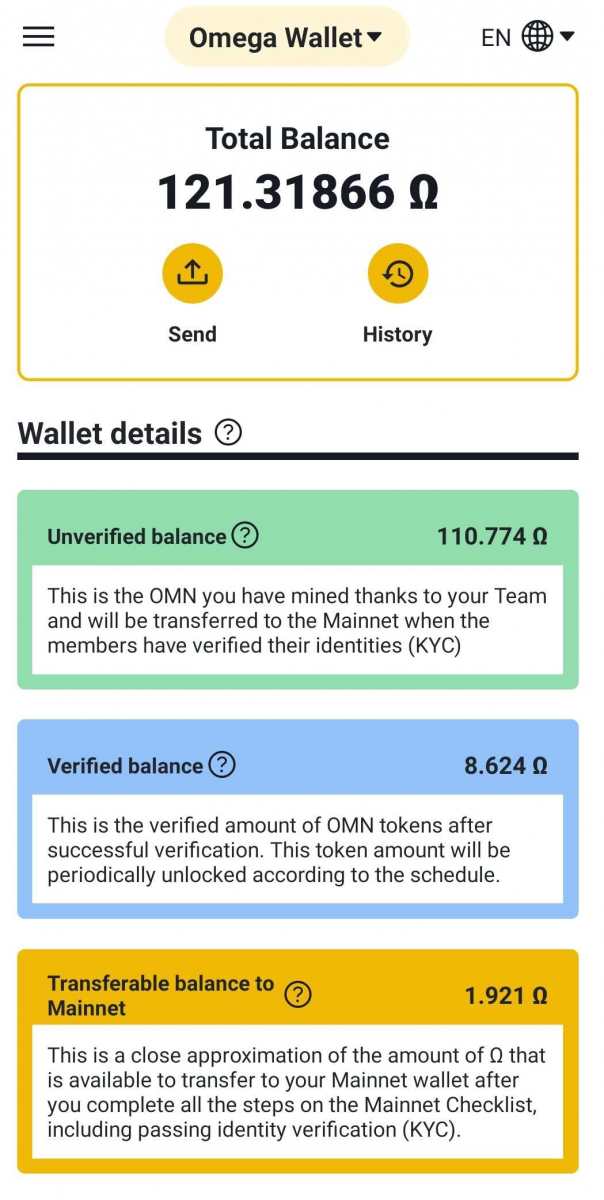Image resolution: width=604 pixels, height=1200 pixels.
Task: Click the 1.921 Ω transferable amount
Action: coord(506,996)
